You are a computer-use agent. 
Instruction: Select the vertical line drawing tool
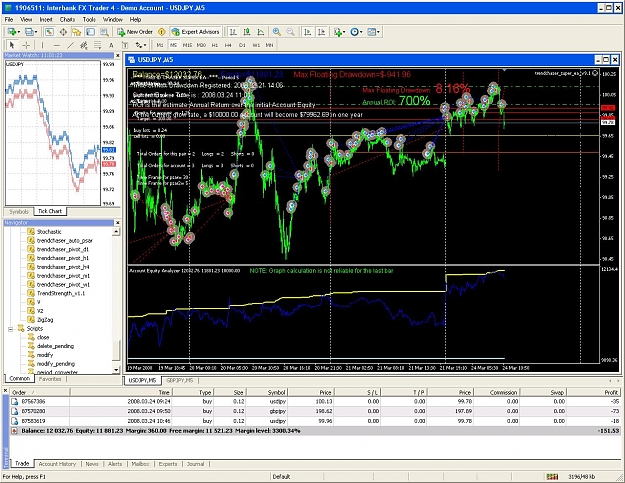(42, 45)
